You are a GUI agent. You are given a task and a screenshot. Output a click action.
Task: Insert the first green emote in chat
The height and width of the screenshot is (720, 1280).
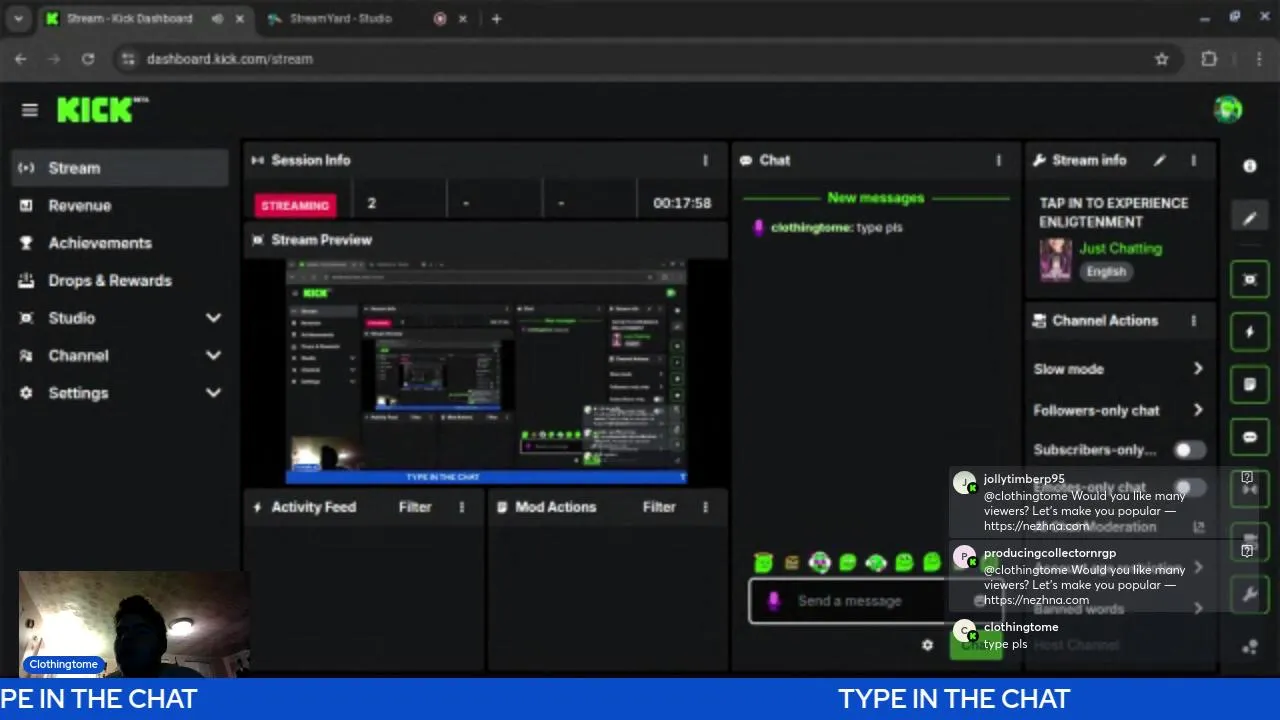click(764, 563)
